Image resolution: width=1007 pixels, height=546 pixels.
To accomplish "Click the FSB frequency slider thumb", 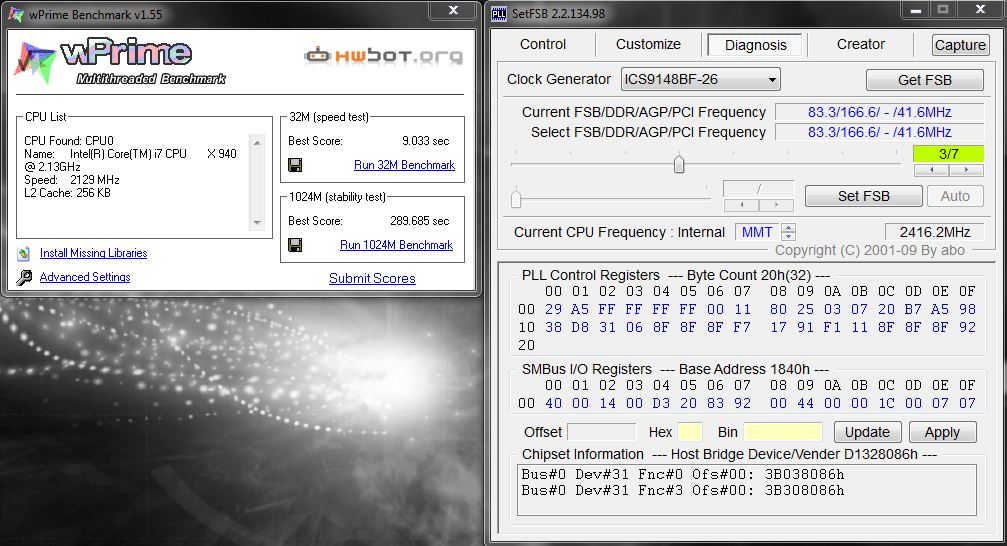I will [x=679, y=164].
